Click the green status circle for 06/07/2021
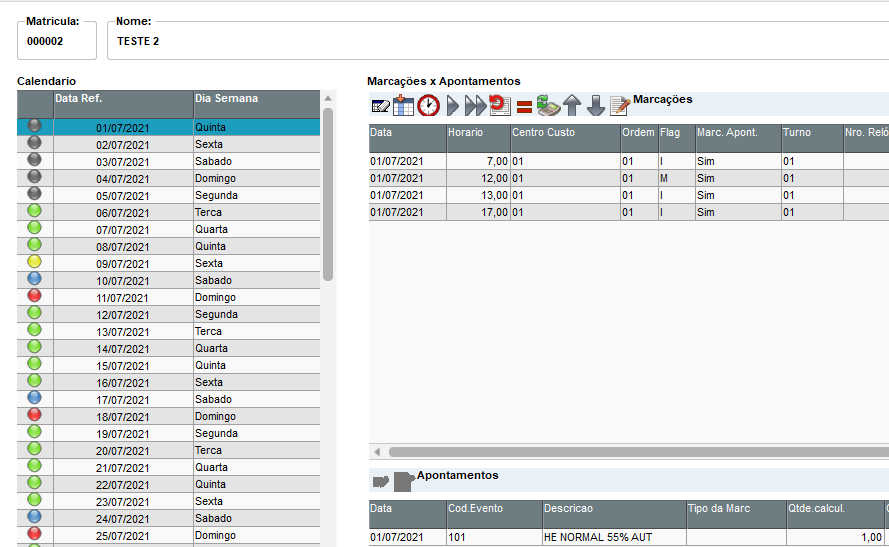 click(35, 211)
